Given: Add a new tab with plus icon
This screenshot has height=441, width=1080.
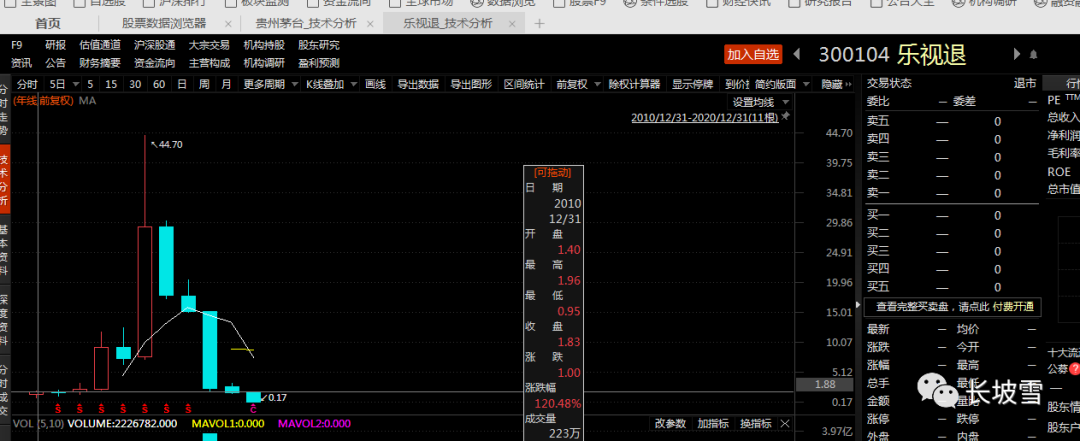Looking at the screenshot, I should [539, 23].
